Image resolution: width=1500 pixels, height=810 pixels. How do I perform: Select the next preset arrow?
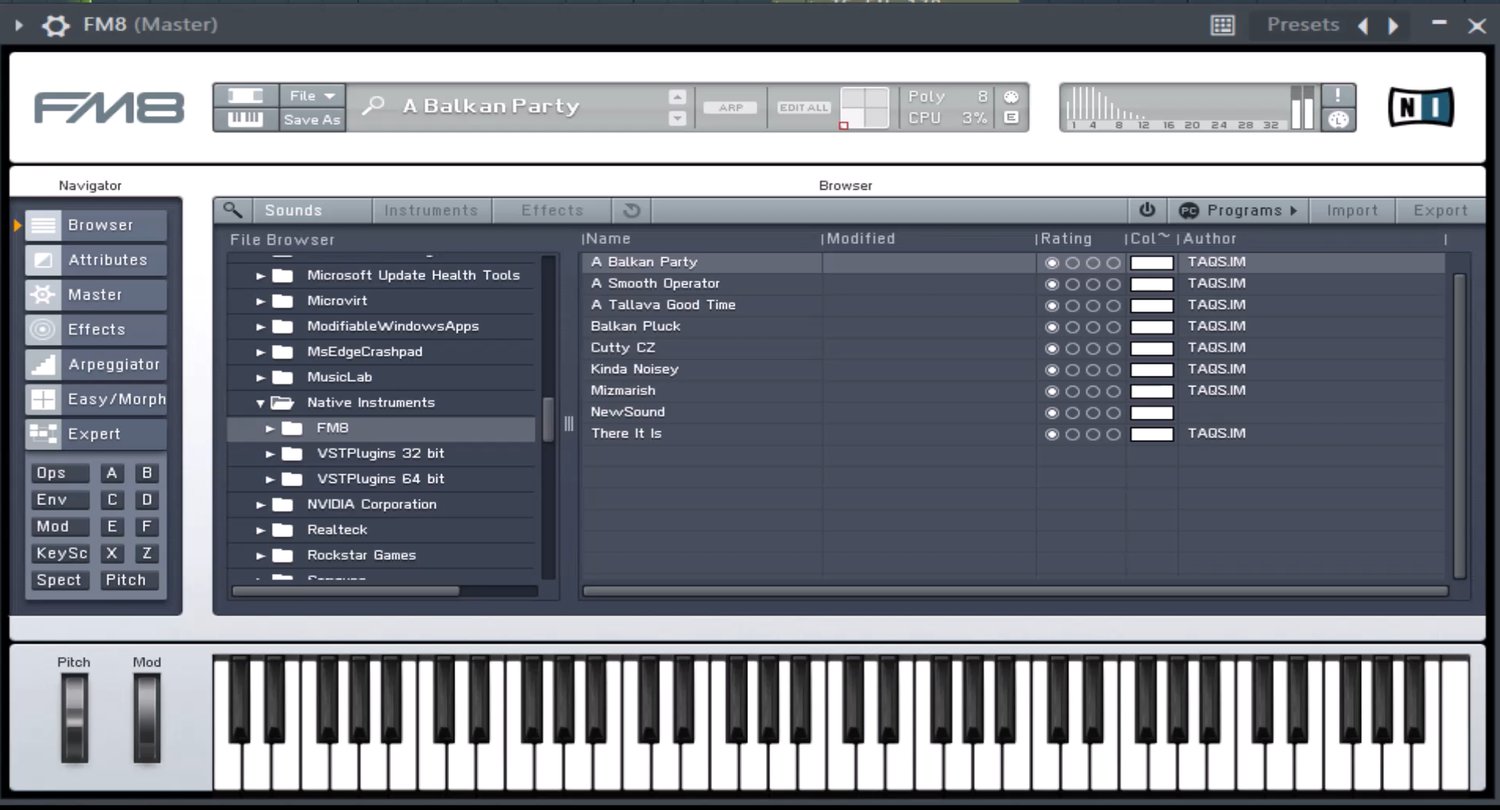pyautogui.click(x=1393, y=26)
